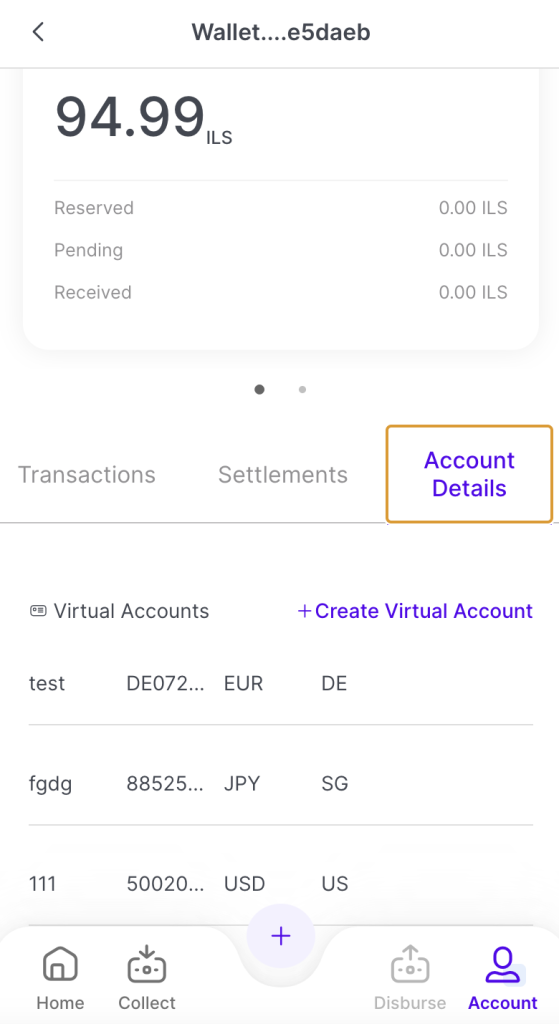Screen dimensions: 559x1024
Task: Go to the first carousel page dot
Action: (x=259, y=389)
